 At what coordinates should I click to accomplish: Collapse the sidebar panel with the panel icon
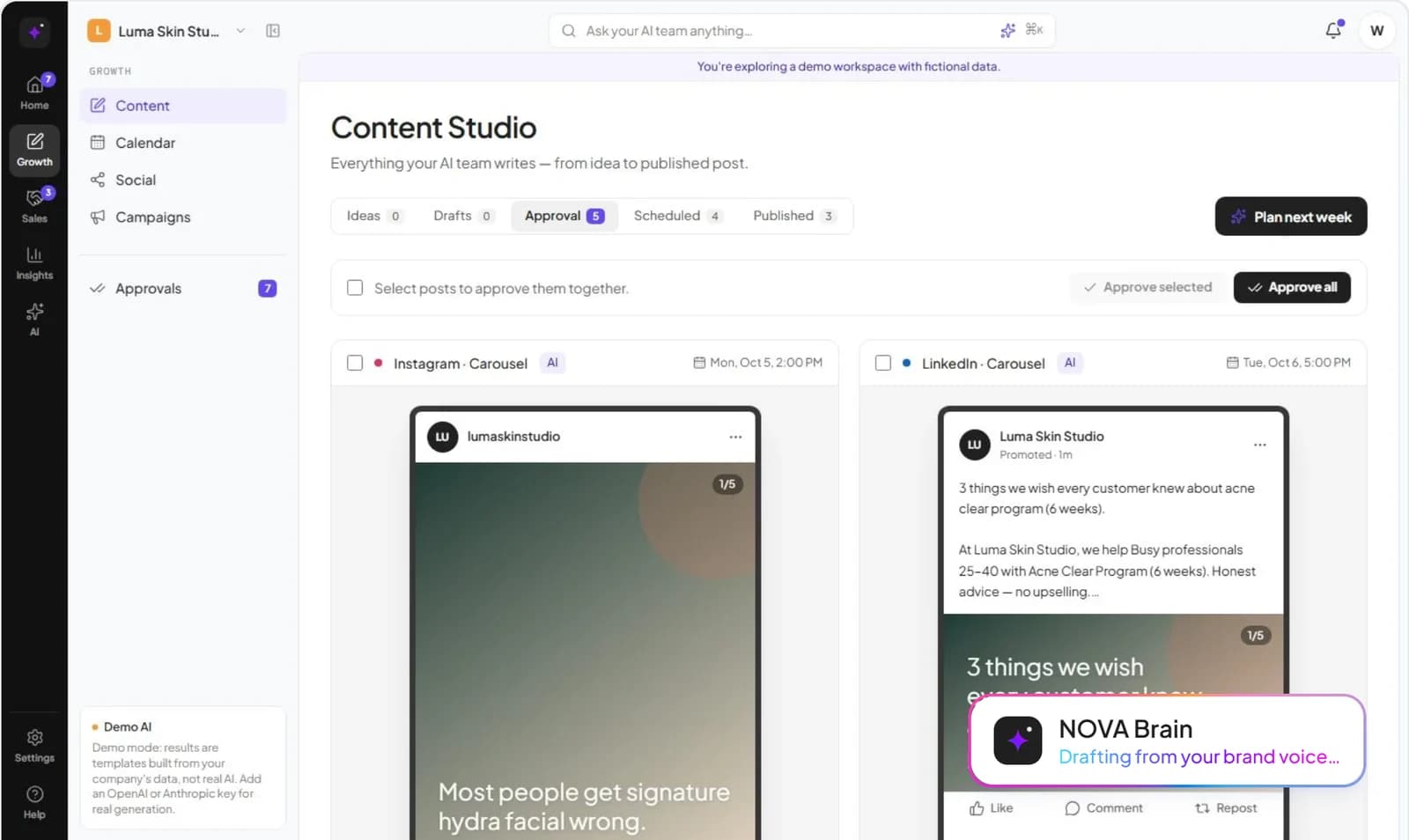(x=273, y=31)
